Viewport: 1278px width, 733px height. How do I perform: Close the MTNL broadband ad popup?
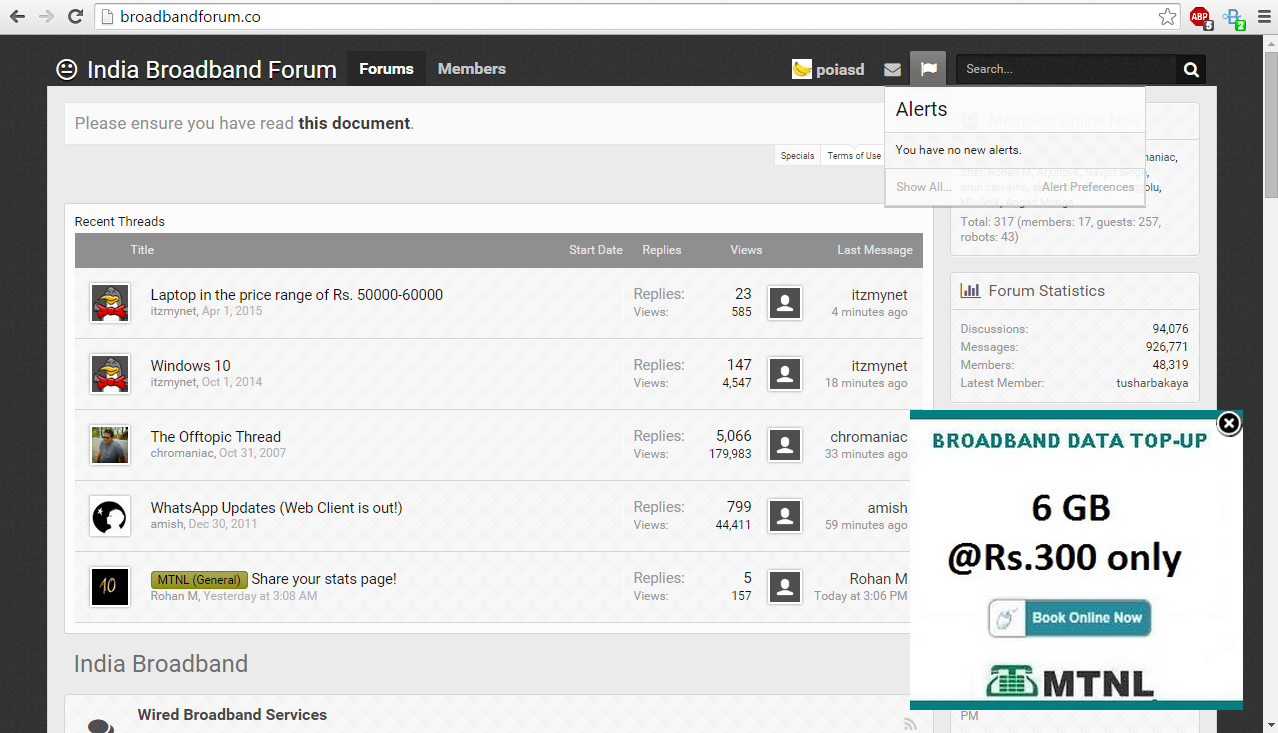(1229, 423)
